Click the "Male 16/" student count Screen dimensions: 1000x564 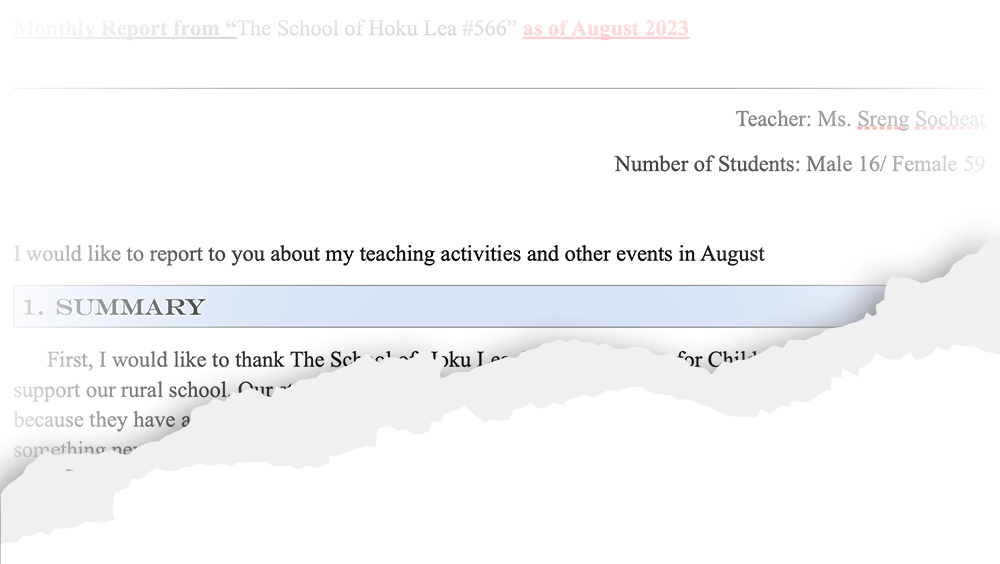coord(846,164)
